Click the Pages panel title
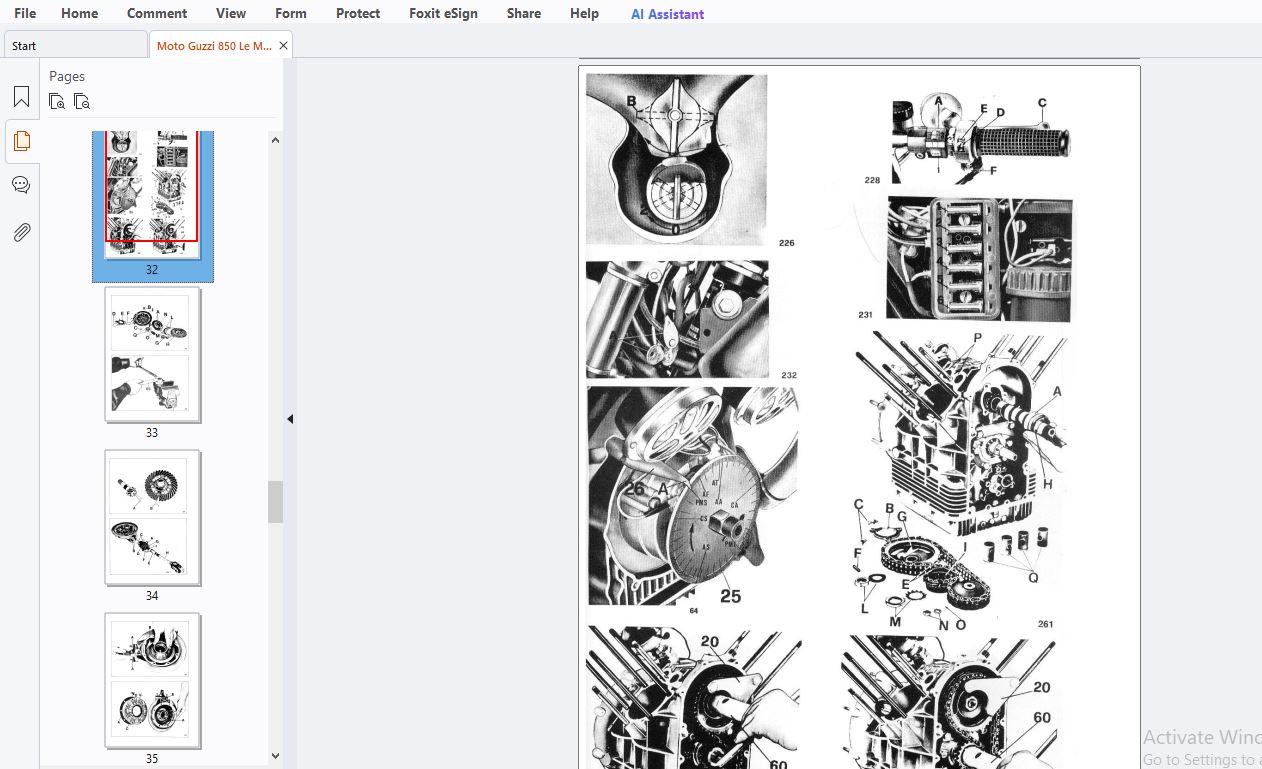The height and width of the screenshot is (769, 1262). click(67, 76)
